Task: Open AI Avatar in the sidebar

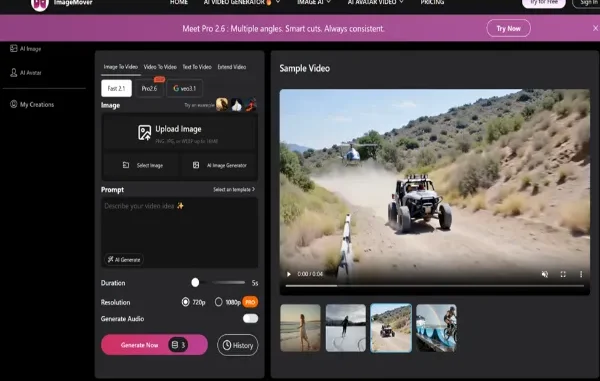Action: point(26,73)
